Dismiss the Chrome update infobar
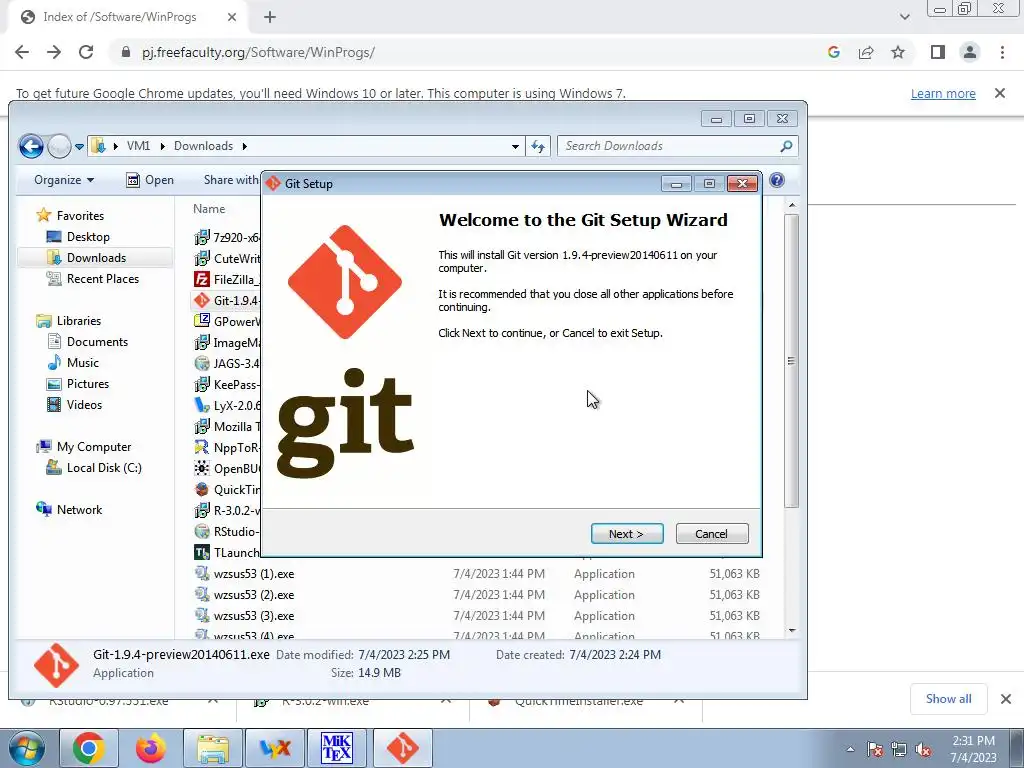The image size is (1024, 768). [x=1000, y=93]
